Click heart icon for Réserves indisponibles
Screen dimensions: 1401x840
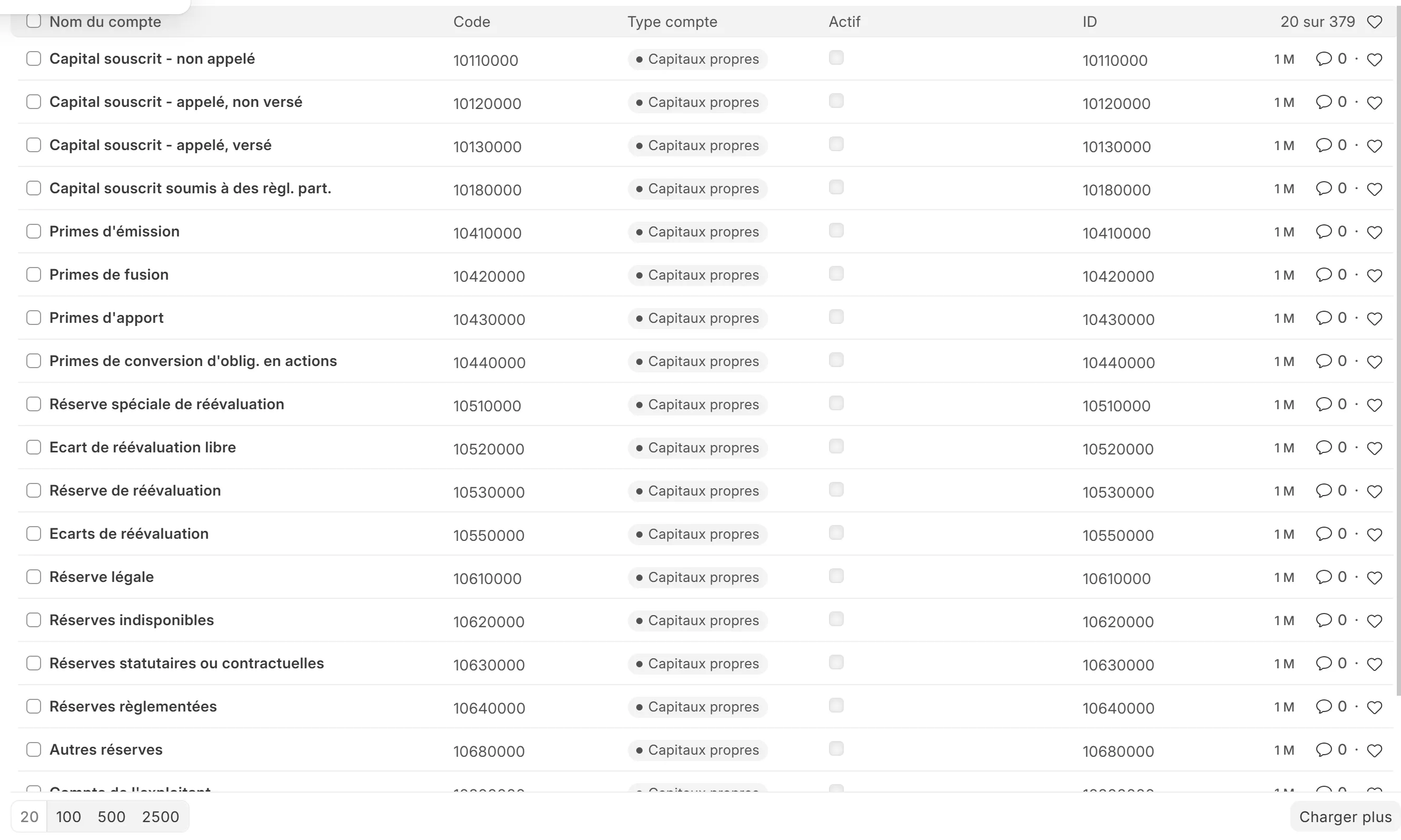click(x=1374, y=620)
